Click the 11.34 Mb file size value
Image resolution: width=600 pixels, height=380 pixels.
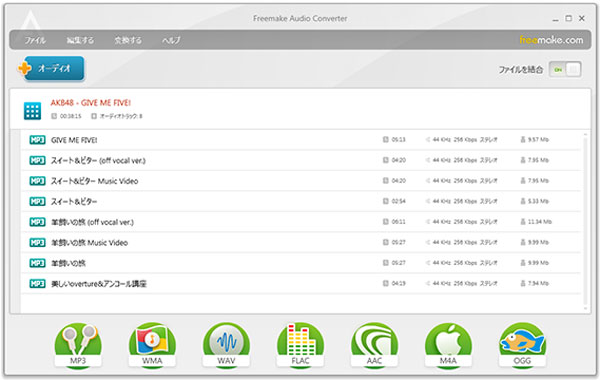point(540,222)
